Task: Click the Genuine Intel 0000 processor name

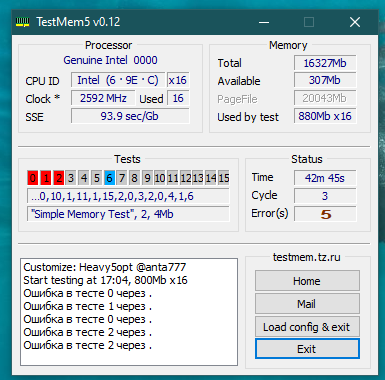Action: 110,60
